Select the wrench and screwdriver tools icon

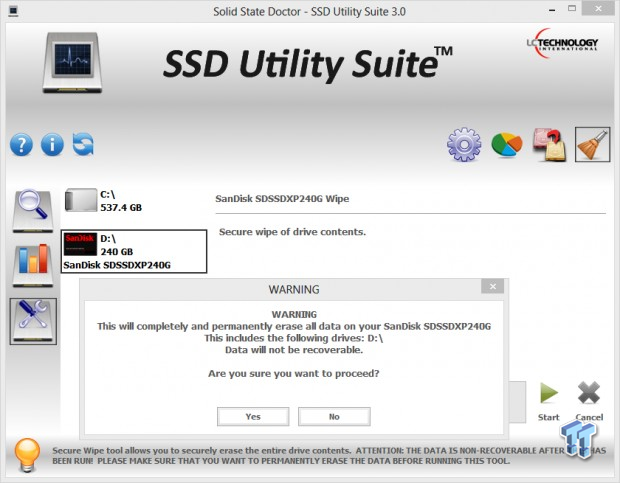click(33, 321)
